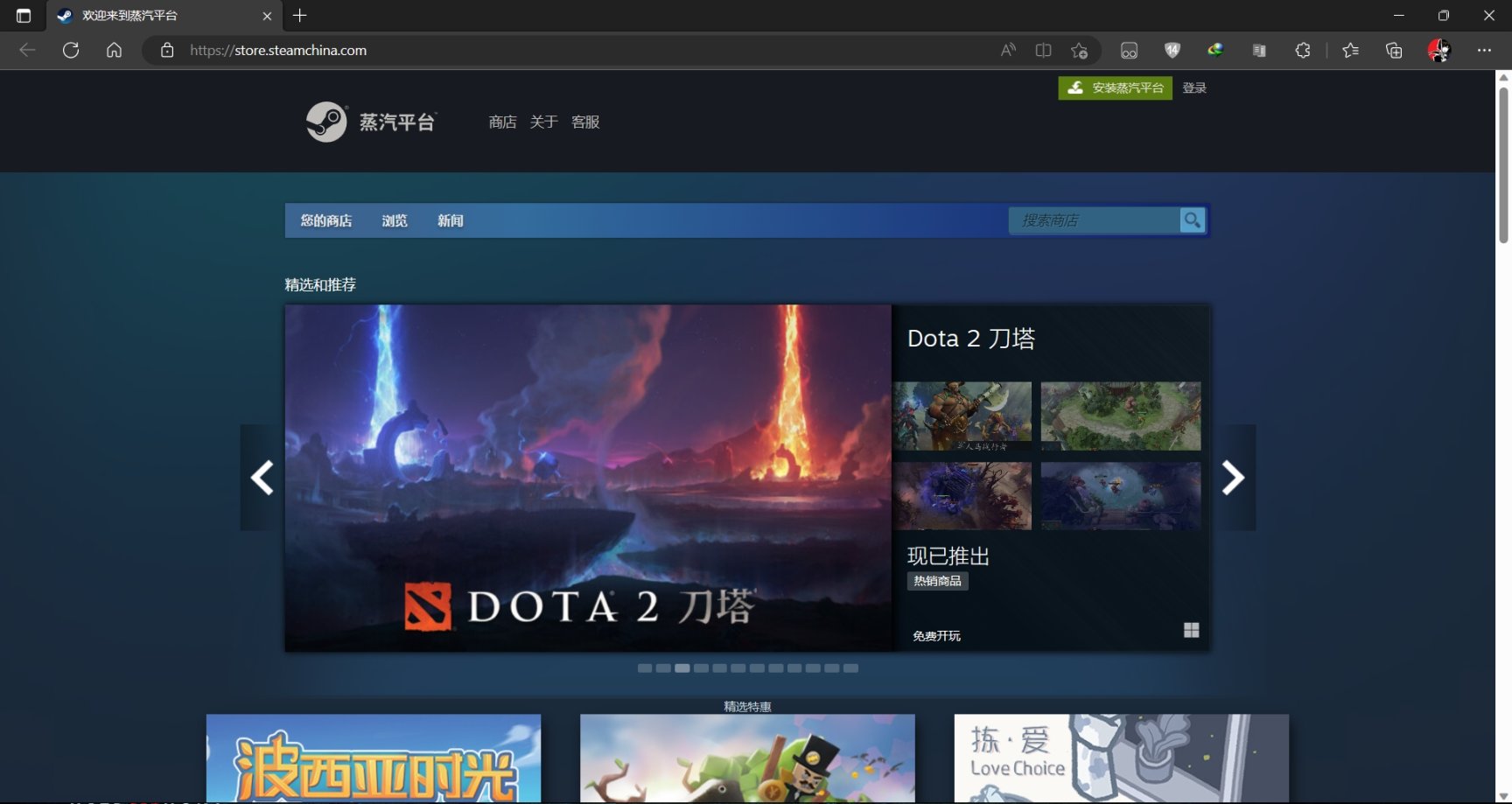1512x804 pixels.
Task: Click the vertical scrollbar thumb
Action: (1503, 164)
